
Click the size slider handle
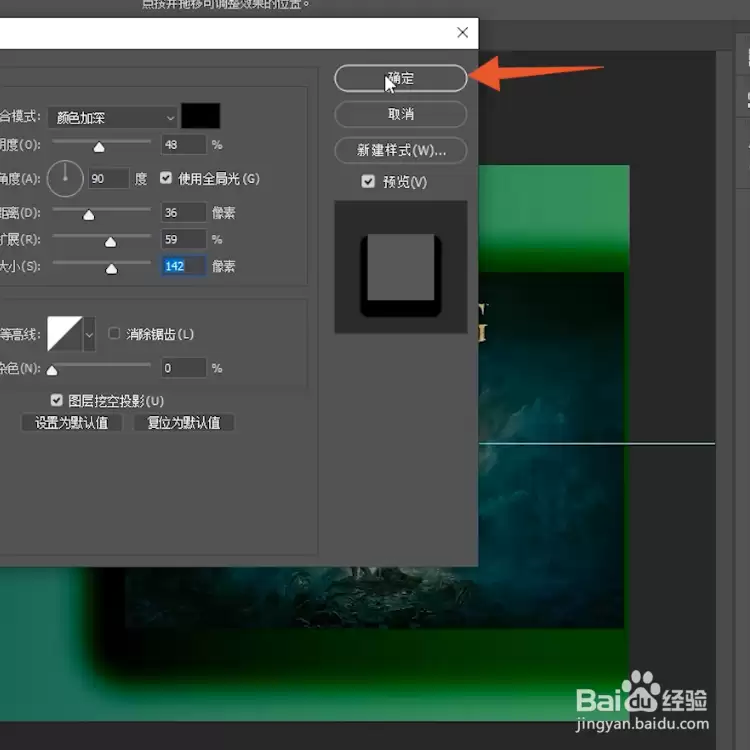pyautogui.click(x=111, y=269)
